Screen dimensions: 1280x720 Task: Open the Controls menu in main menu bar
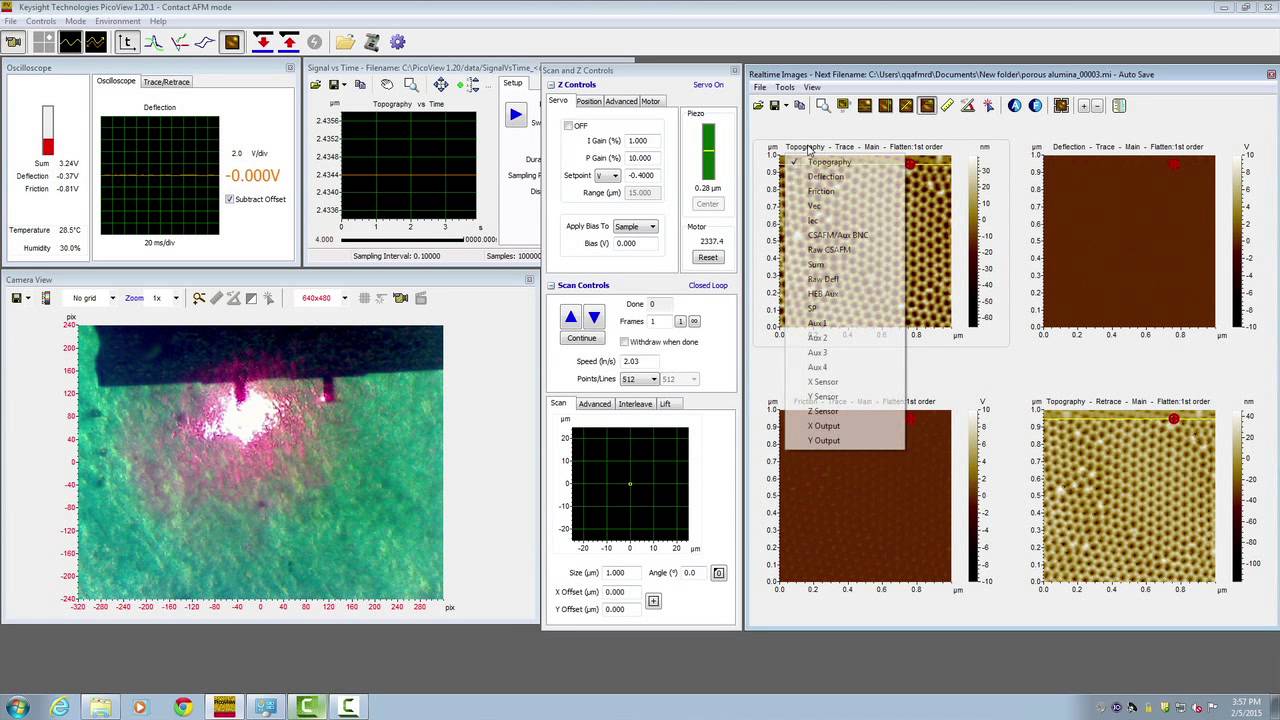tap(41, 21)
